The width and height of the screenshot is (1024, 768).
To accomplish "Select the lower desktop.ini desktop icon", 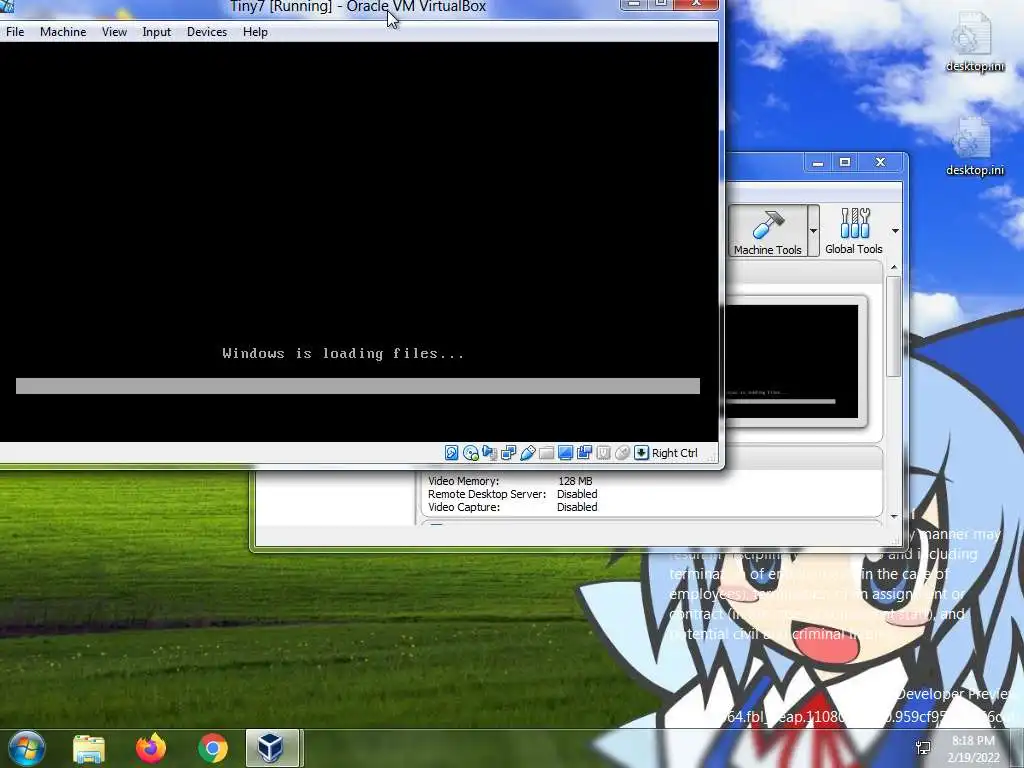I will pos(974,146).
